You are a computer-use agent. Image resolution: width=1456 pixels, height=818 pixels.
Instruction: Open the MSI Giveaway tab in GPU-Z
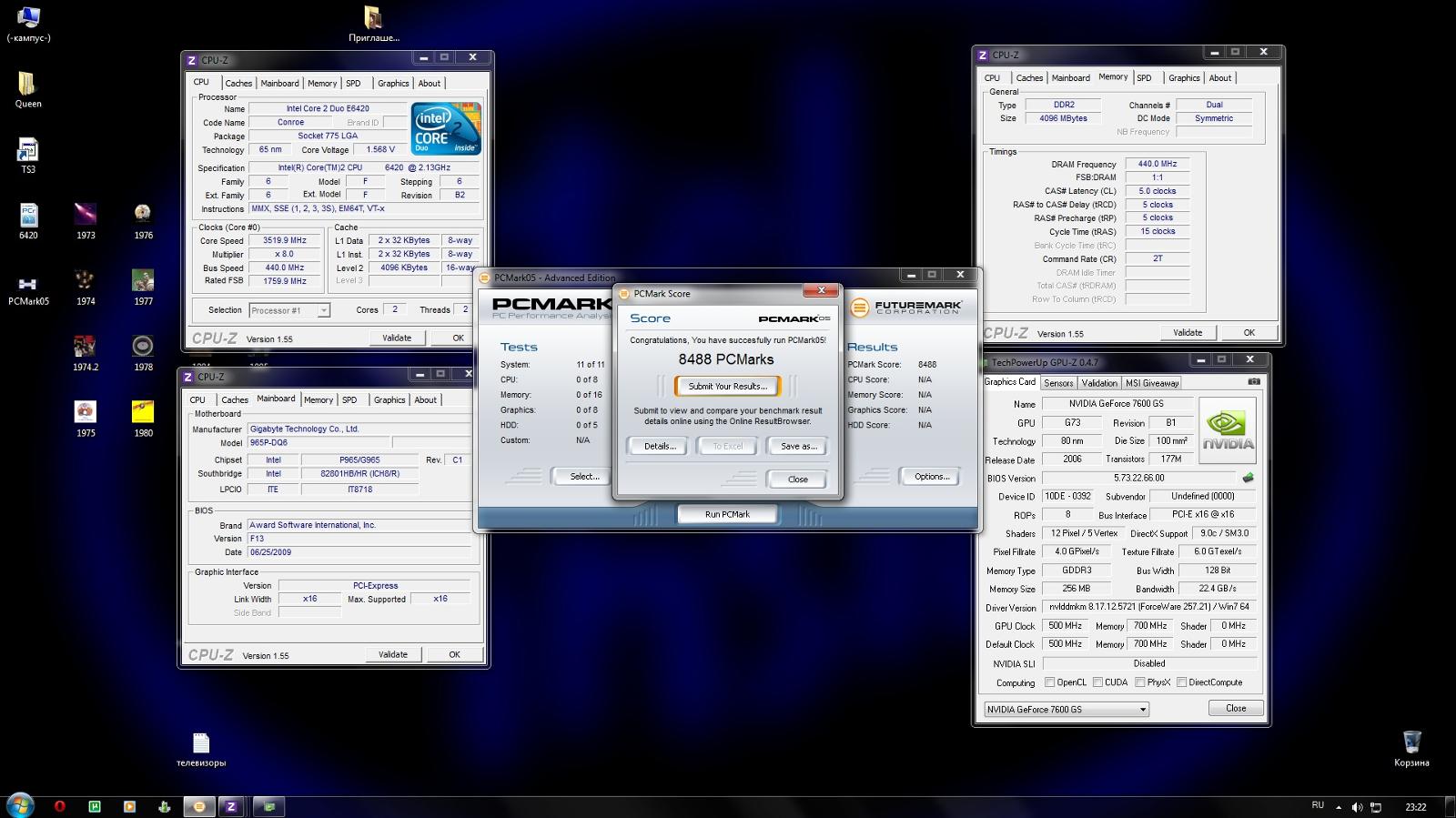(1152, 383)
